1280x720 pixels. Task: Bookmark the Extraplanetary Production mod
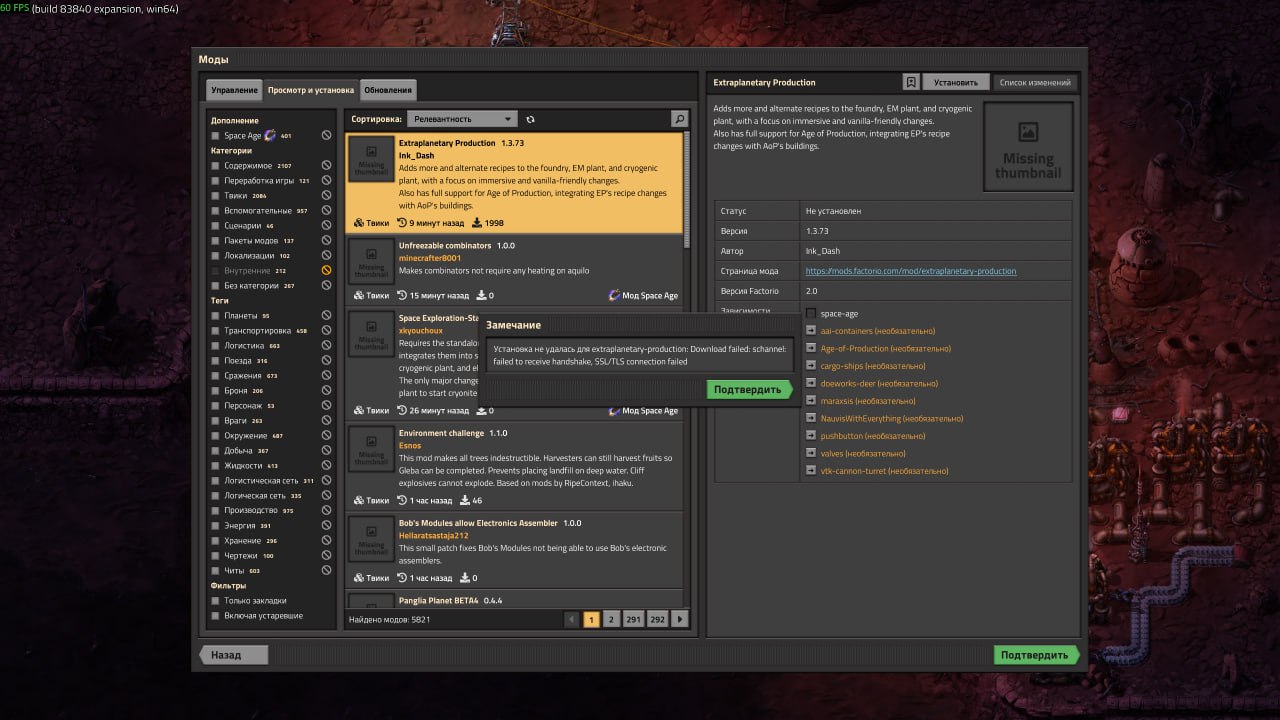(x=911, y=82)
